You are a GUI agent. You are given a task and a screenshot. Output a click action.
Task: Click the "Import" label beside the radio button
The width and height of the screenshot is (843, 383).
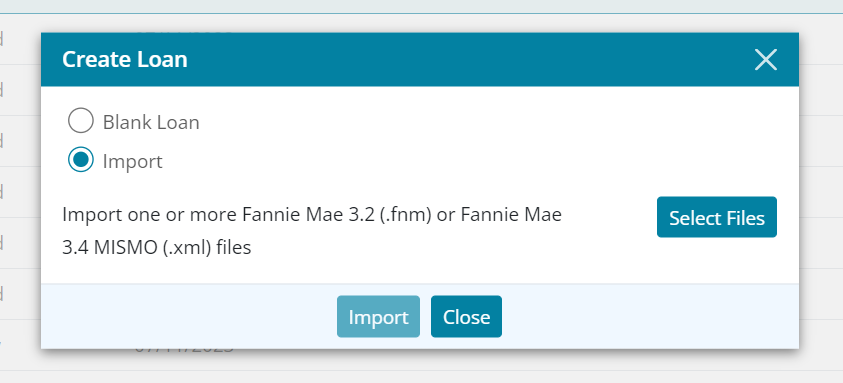click(132, 161)
